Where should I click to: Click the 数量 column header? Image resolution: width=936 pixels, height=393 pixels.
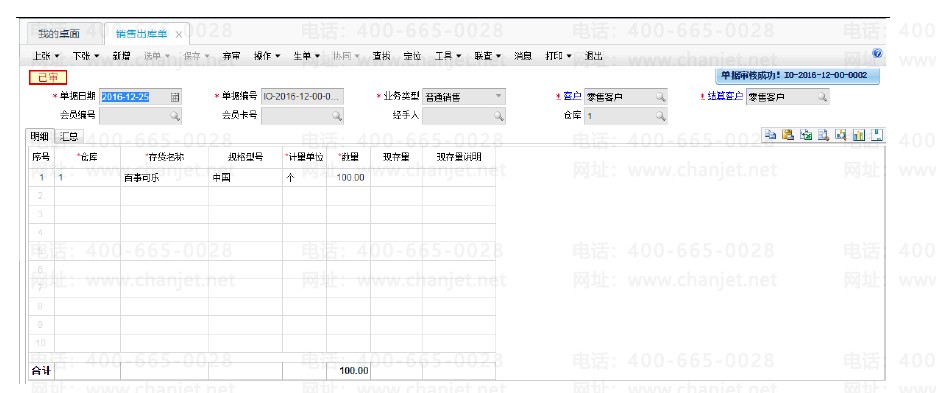coord(349,156)
